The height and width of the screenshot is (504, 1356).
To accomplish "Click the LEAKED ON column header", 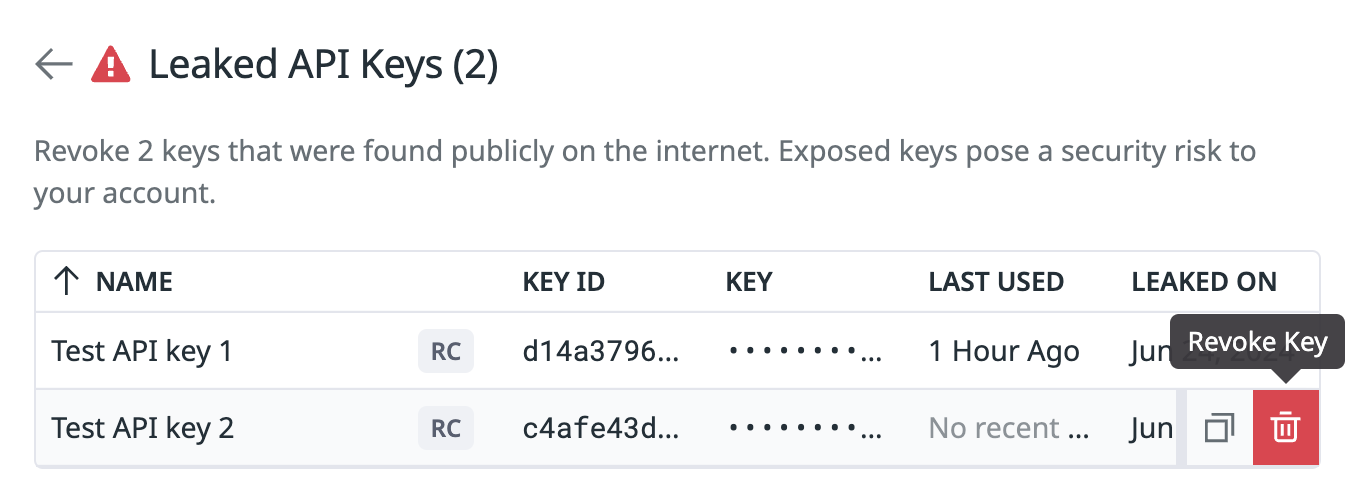I will (x=1204, y=282).
